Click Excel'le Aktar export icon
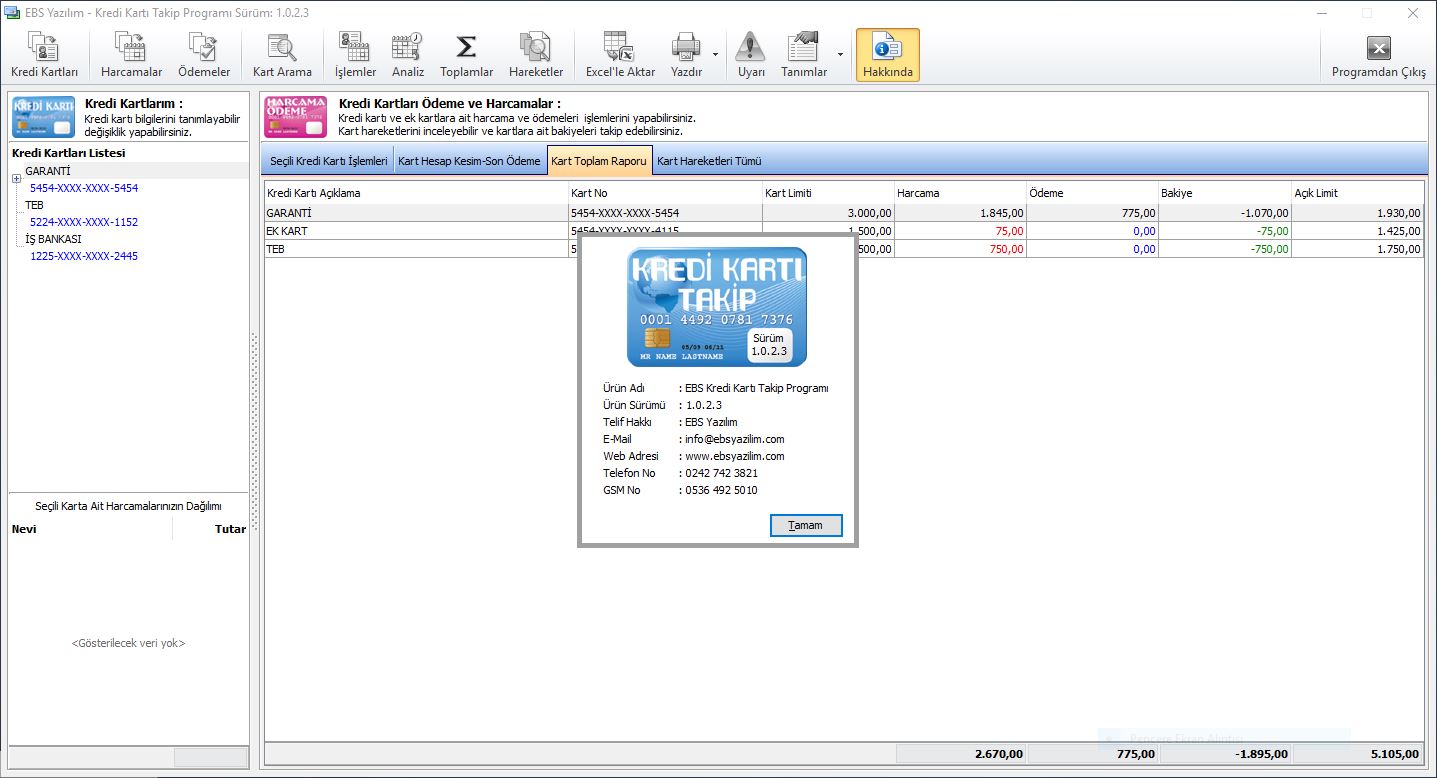The width and height of the screenshot is (1437, 778). point(620,55)
